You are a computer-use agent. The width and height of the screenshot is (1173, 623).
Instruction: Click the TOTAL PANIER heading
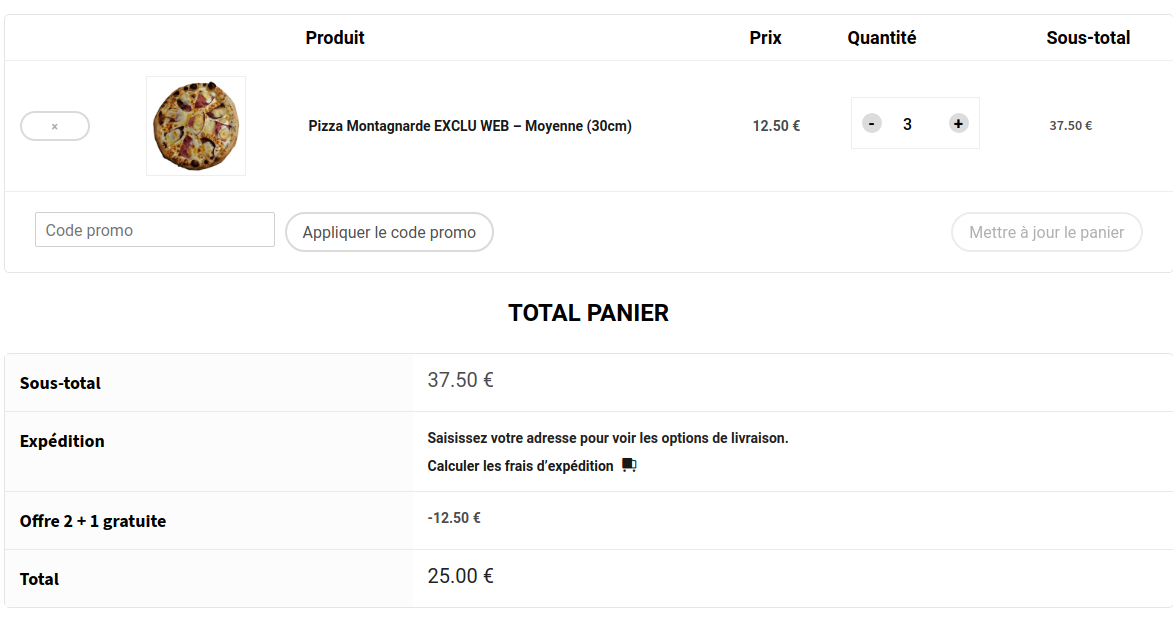point(589,313)
